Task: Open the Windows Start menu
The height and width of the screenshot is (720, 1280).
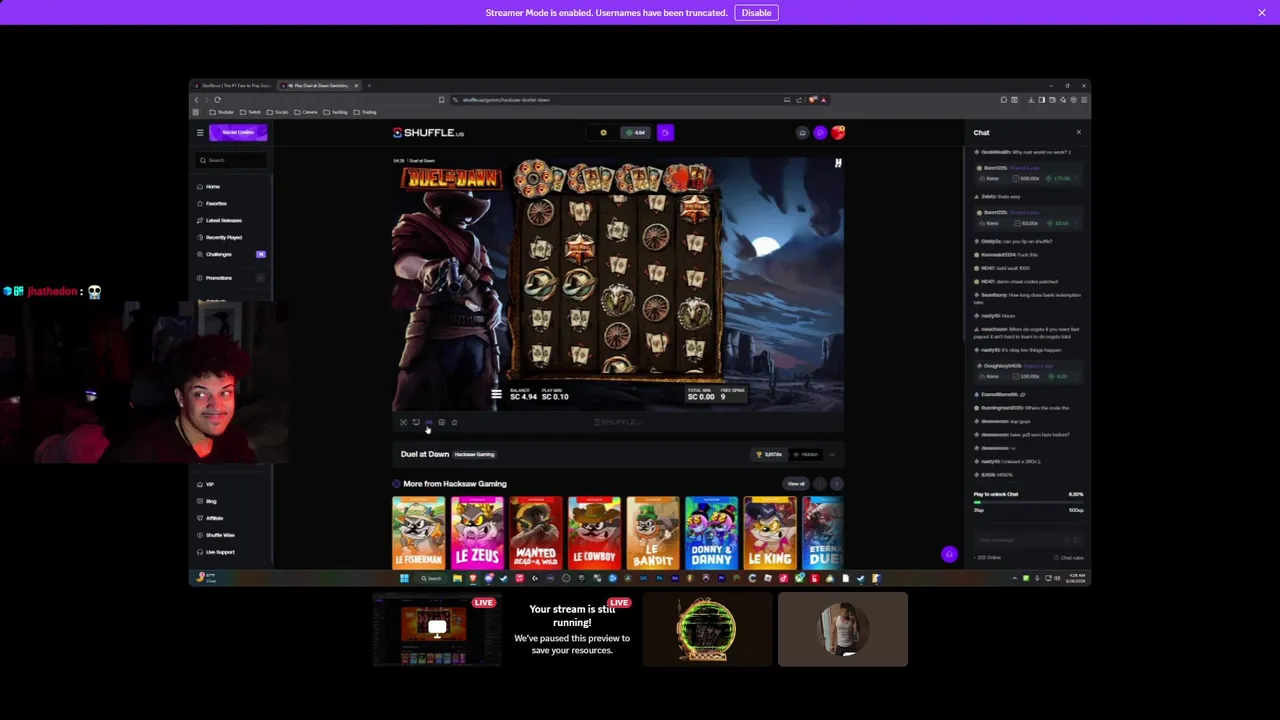Action: click(x=404, y=578)
